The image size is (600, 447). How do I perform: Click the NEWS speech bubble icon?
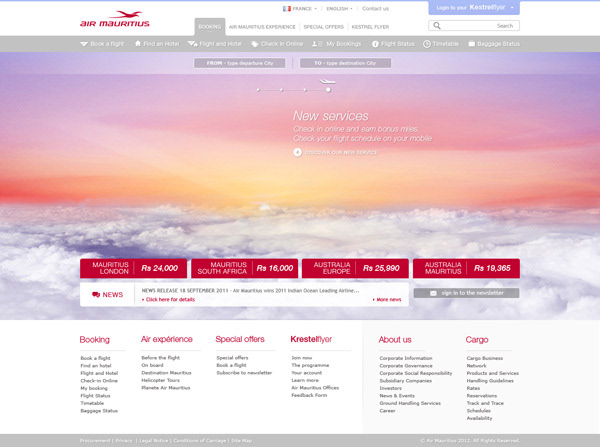pos(96,295)
